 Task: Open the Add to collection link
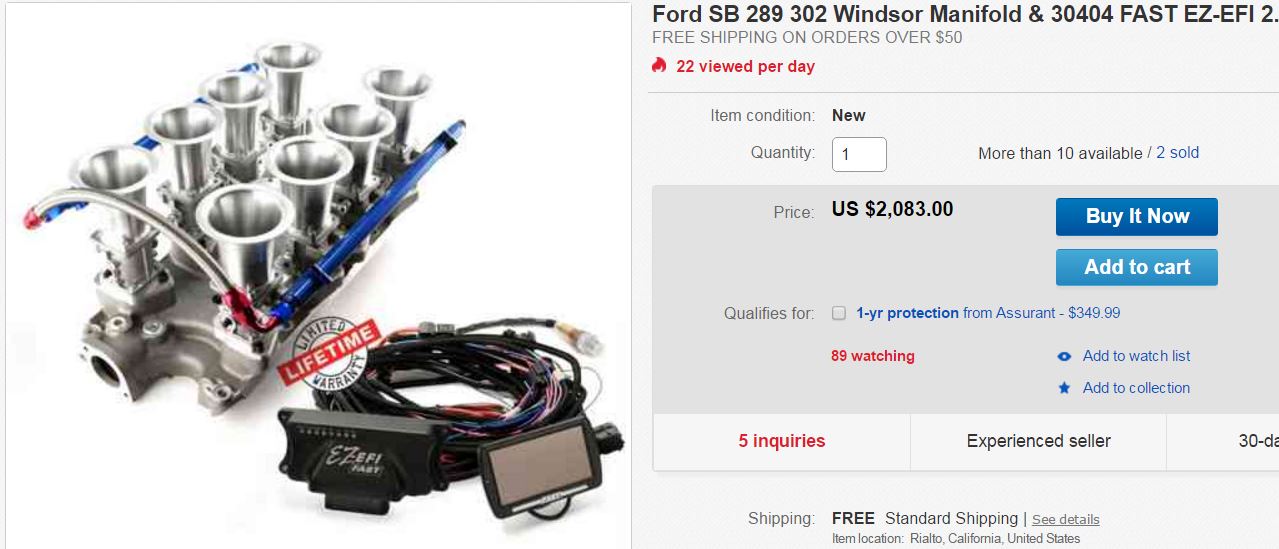pyautogui.click(x=1136, y=388)
